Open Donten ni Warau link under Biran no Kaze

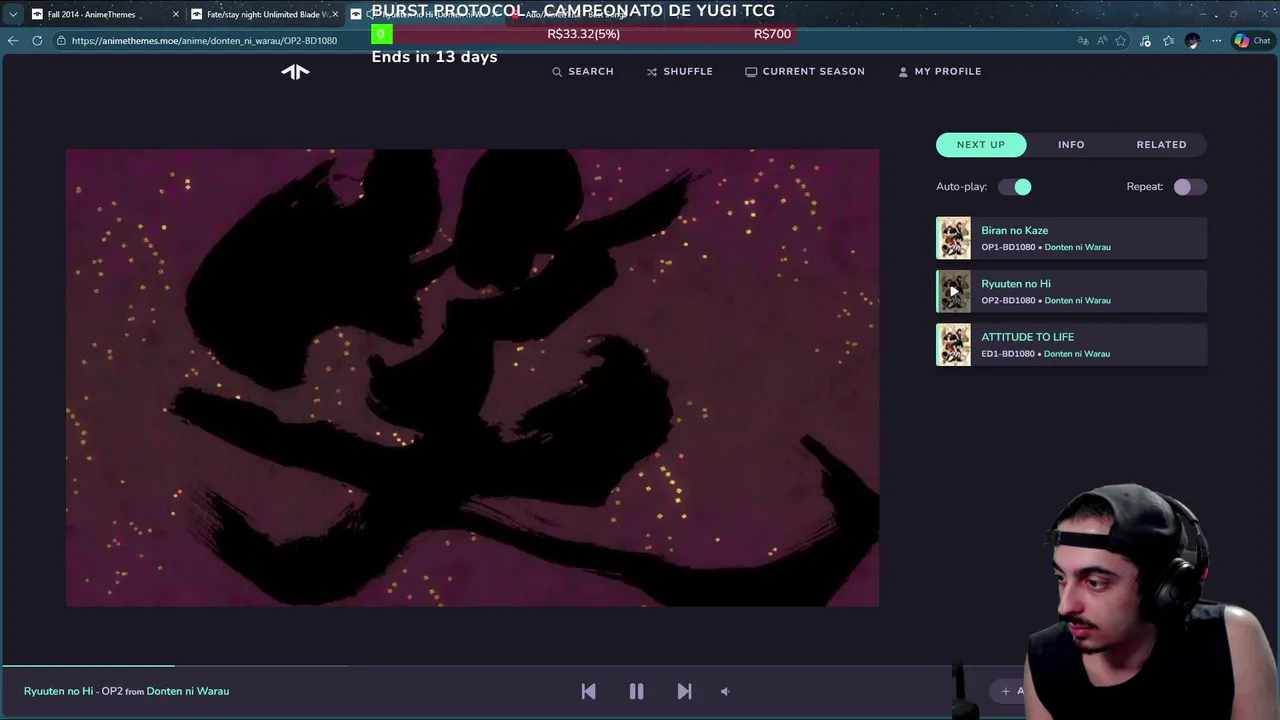pos(1077,247)
